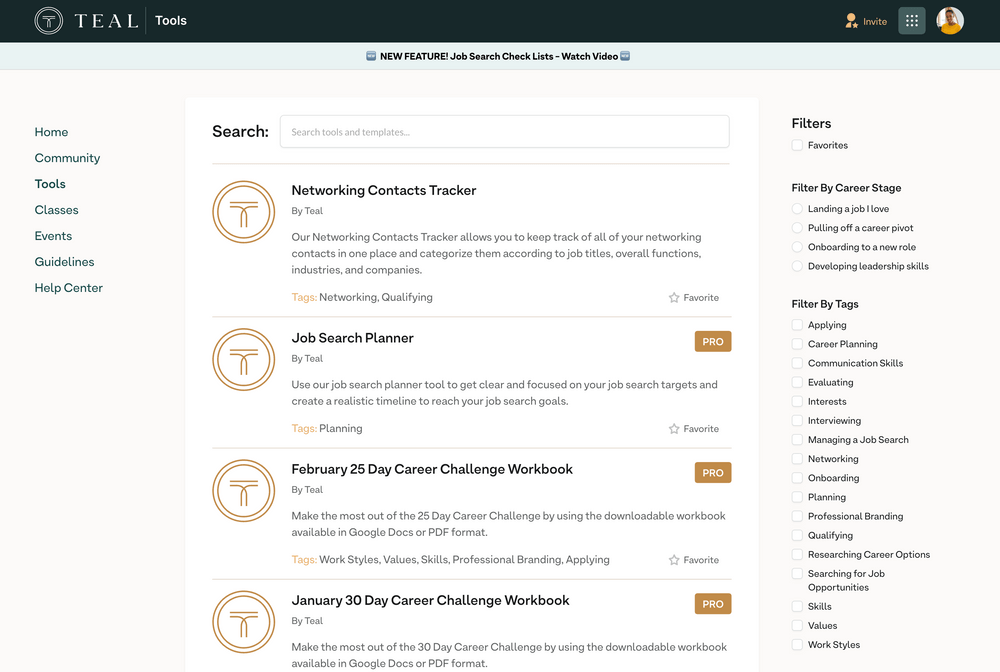Click the video icon after Watch Video
The image size is (1000, 672).
[x=625, y=56]
